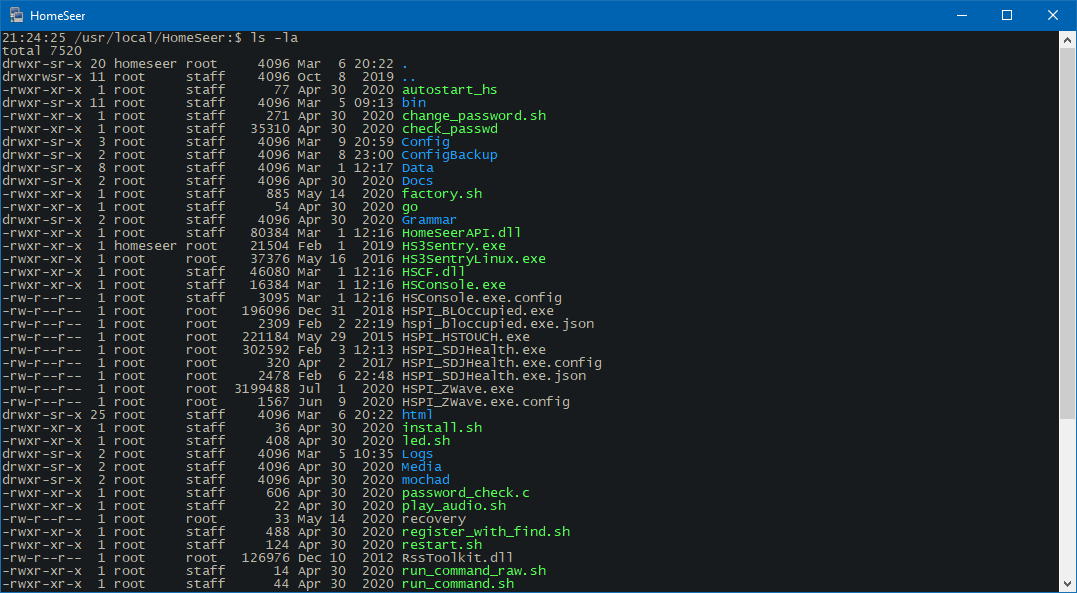Click HSPI_BLOccupied.exe file name
Viewport: 1077px width, 593px height.
[477, 311]
